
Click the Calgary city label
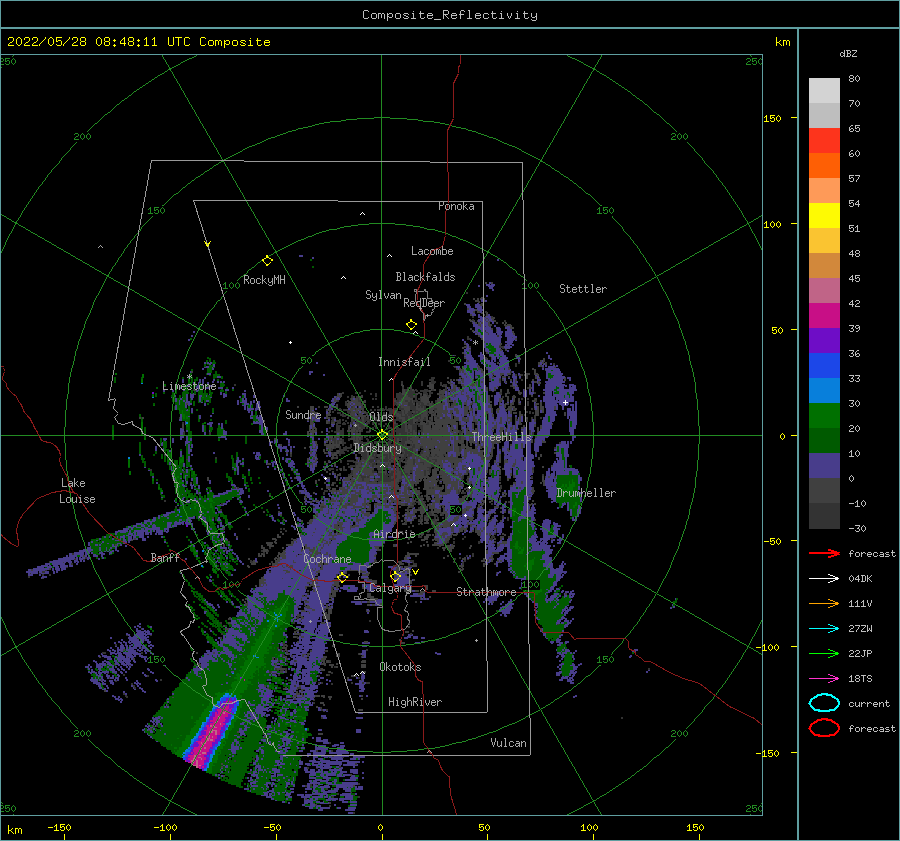(x=390, y=588)
